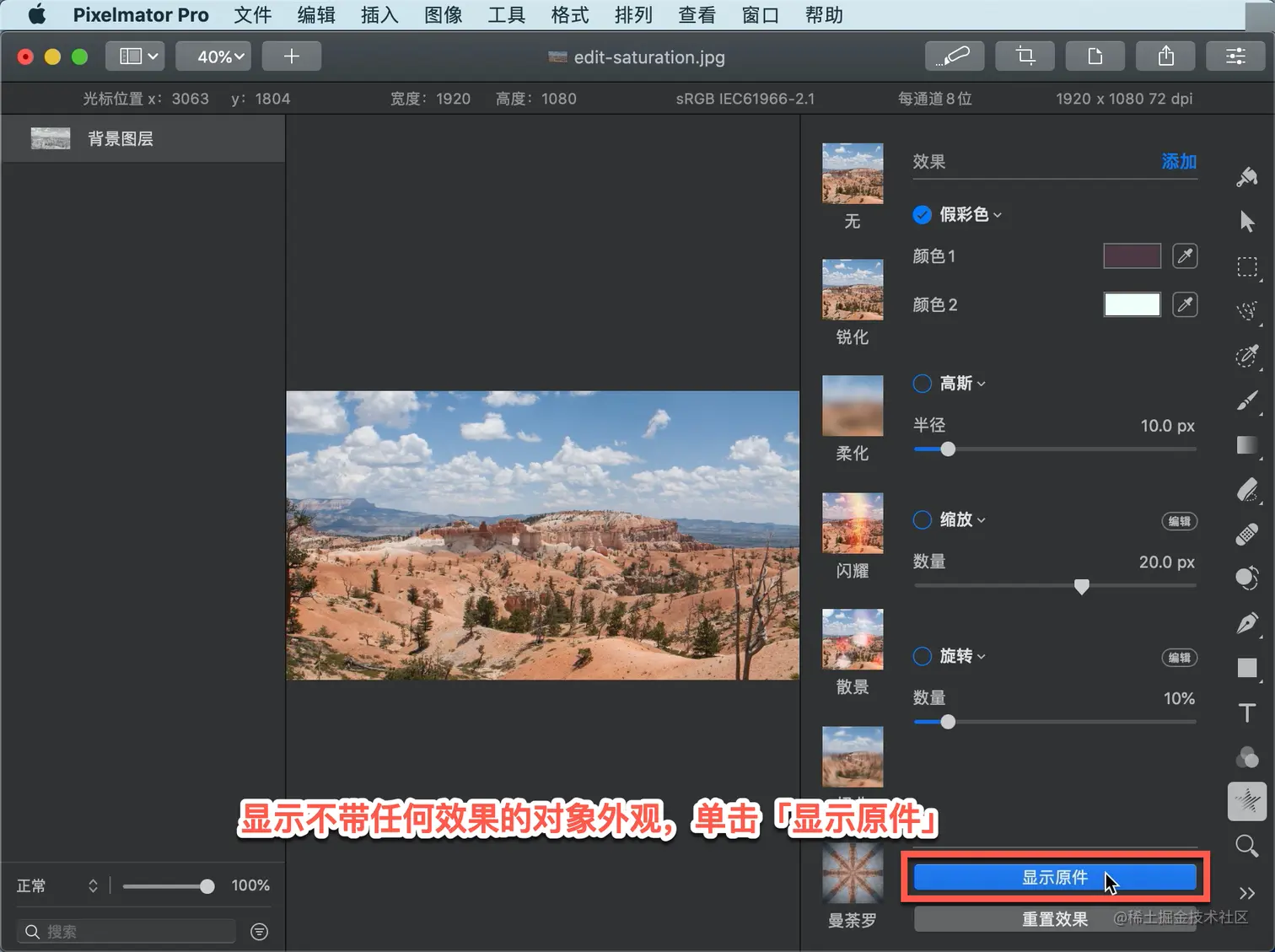This screenshot has width=1275, height=952.
Task: Click the layer opacity slider
Action: pos(168,886)
